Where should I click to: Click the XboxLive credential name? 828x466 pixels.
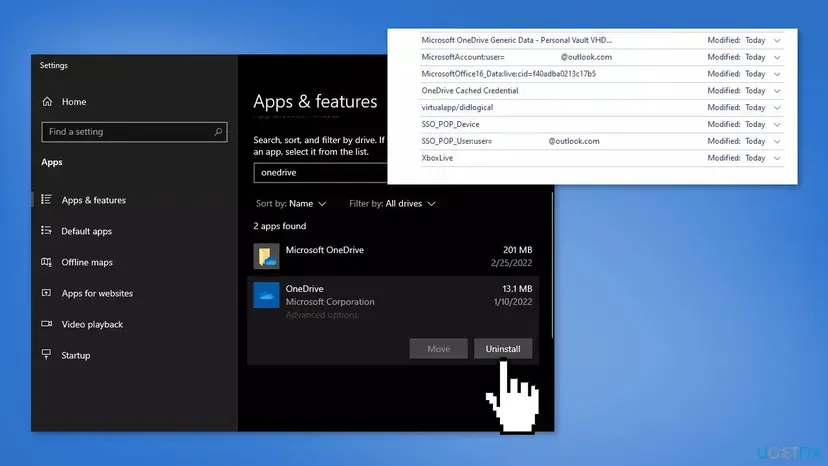tap(437, 158)
